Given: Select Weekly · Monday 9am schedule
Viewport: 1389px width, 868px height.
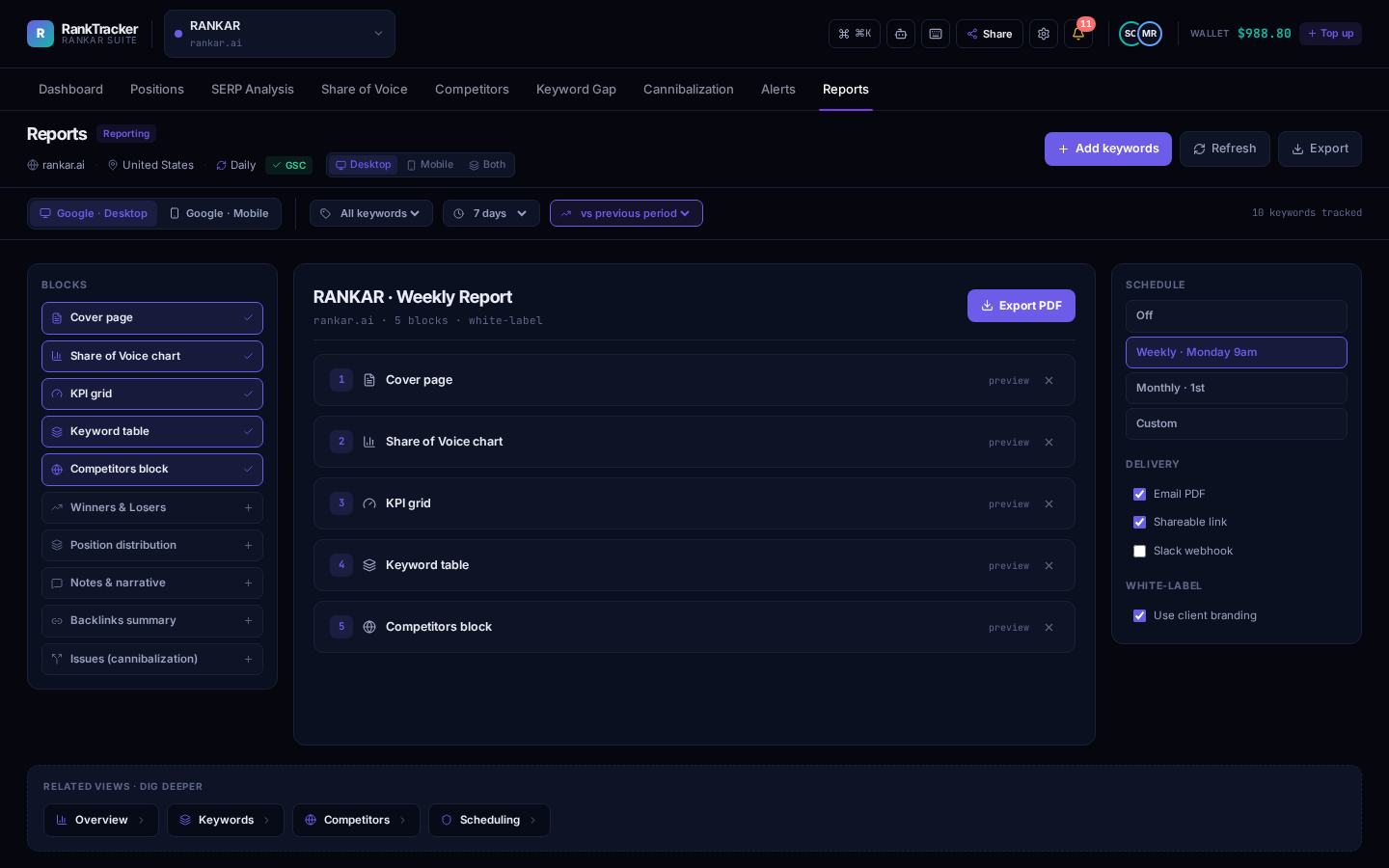Looking at the screenshot, I should (1237, 352).
